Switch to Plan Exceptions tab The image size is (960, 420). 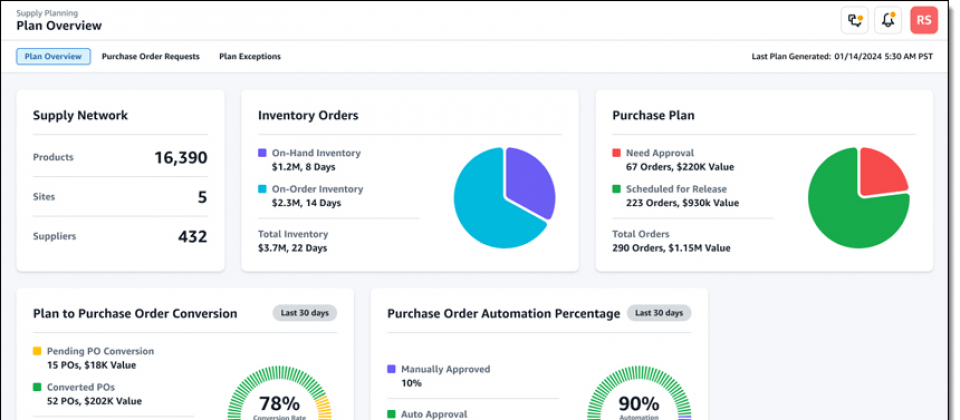tap(250, 56)
